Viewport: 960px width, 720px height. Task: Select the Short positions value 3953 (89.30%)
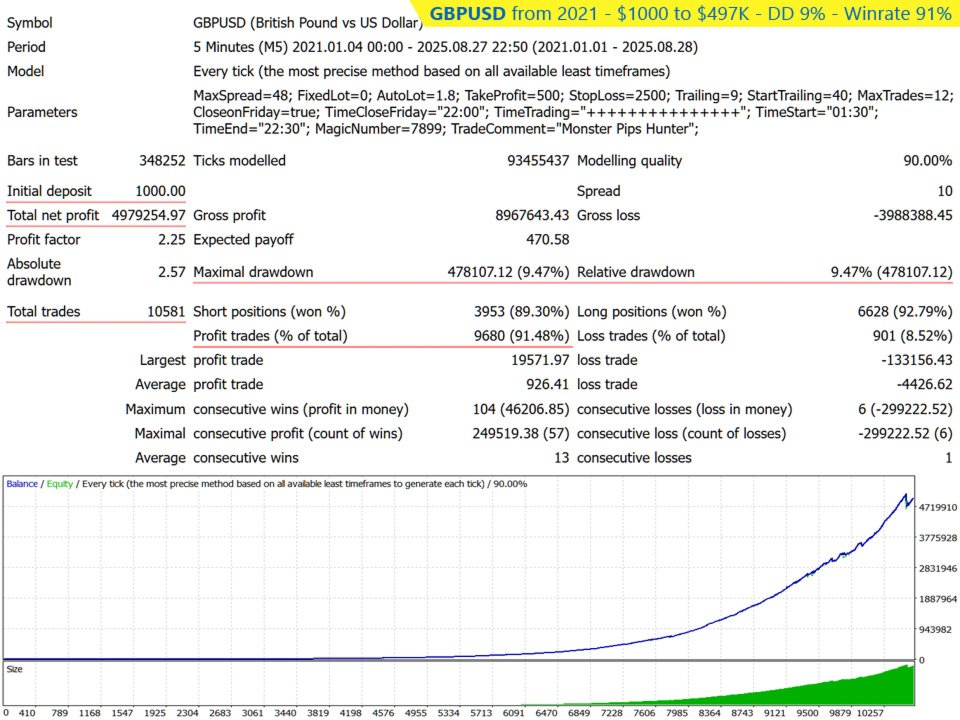[522, 312]
